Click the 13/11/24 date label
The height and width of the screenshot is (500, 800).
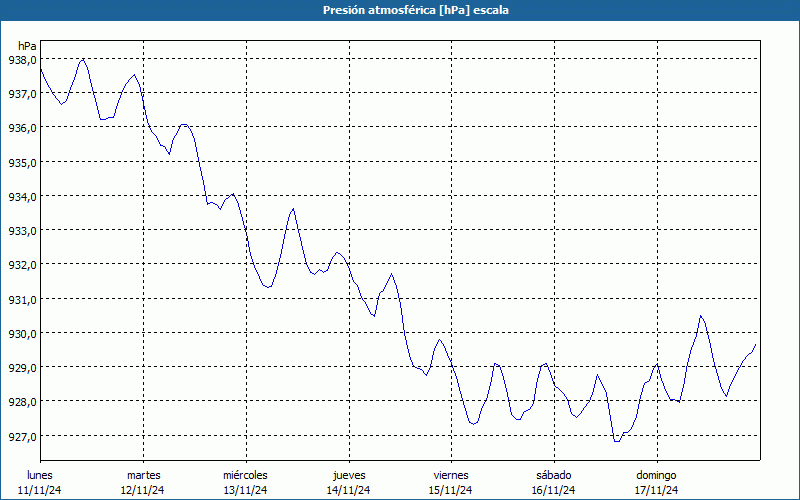pos(245,490)
